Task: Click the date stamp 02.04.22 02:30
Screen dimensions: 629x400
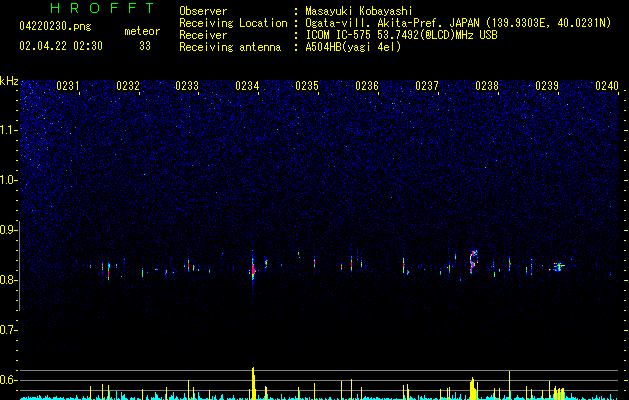Action: tap(61, 46)
